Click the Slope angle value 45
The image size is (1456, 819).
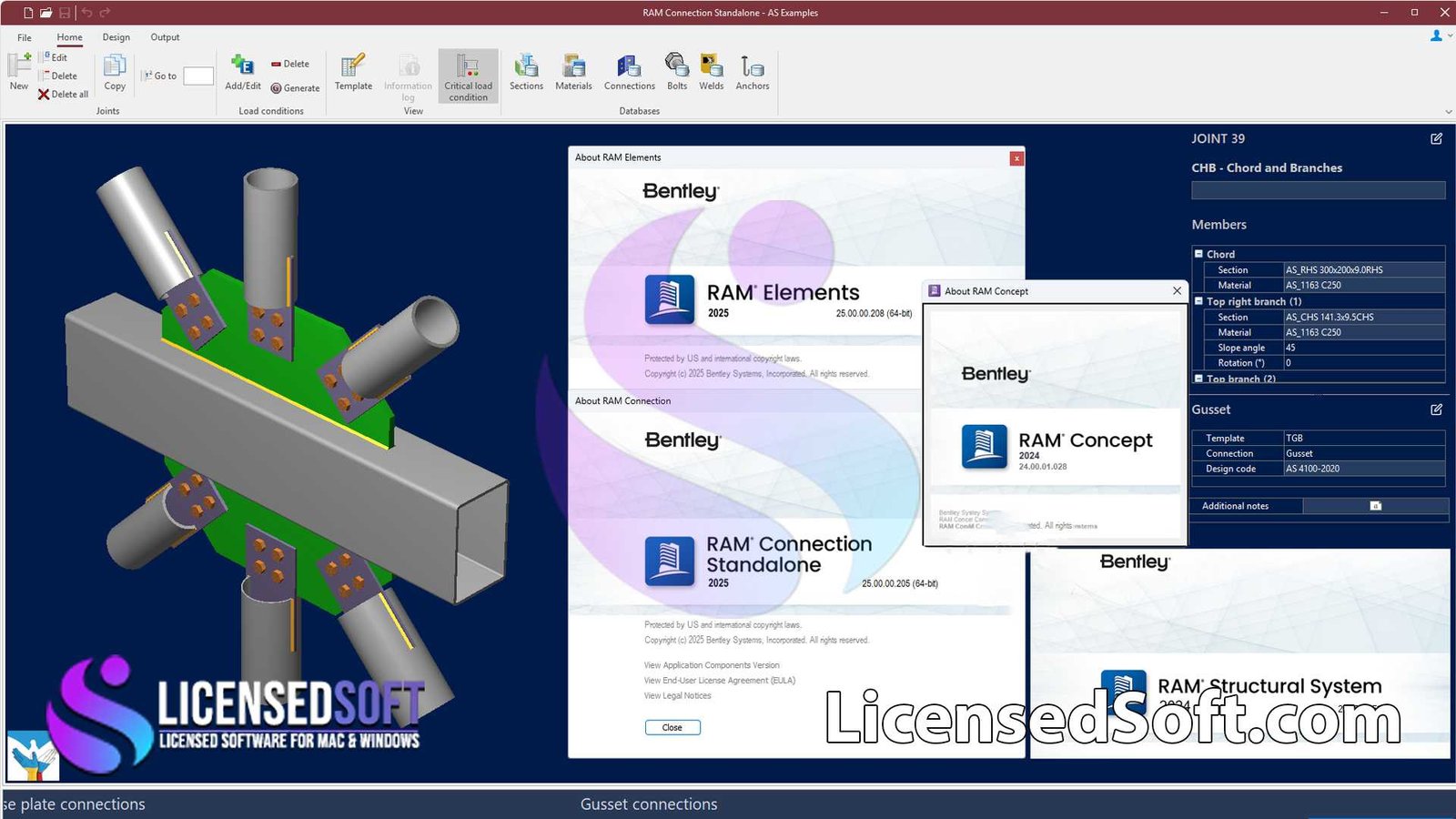[x=1363, y=348]
